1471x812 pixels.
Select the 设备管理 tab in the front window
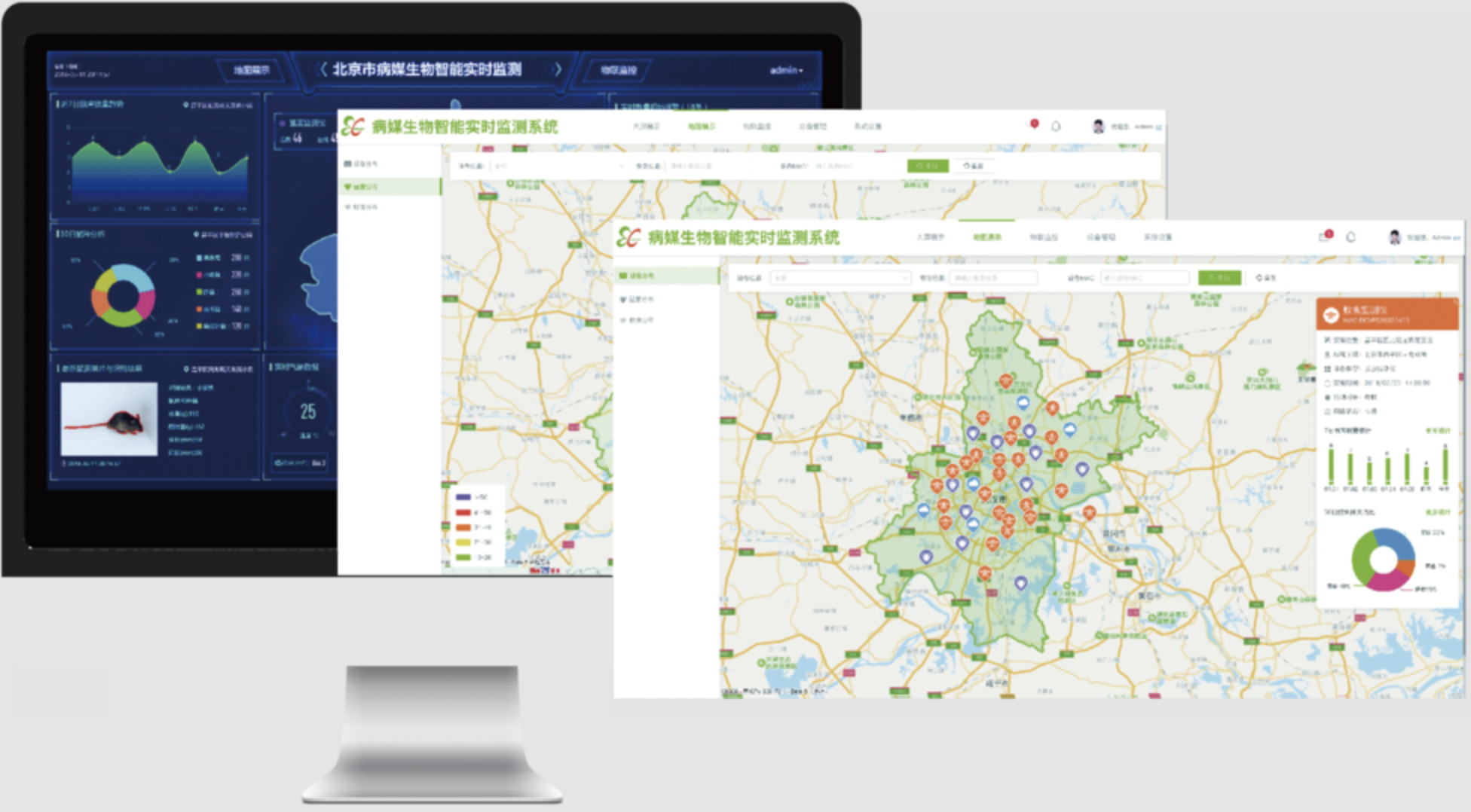[1101, 237]
